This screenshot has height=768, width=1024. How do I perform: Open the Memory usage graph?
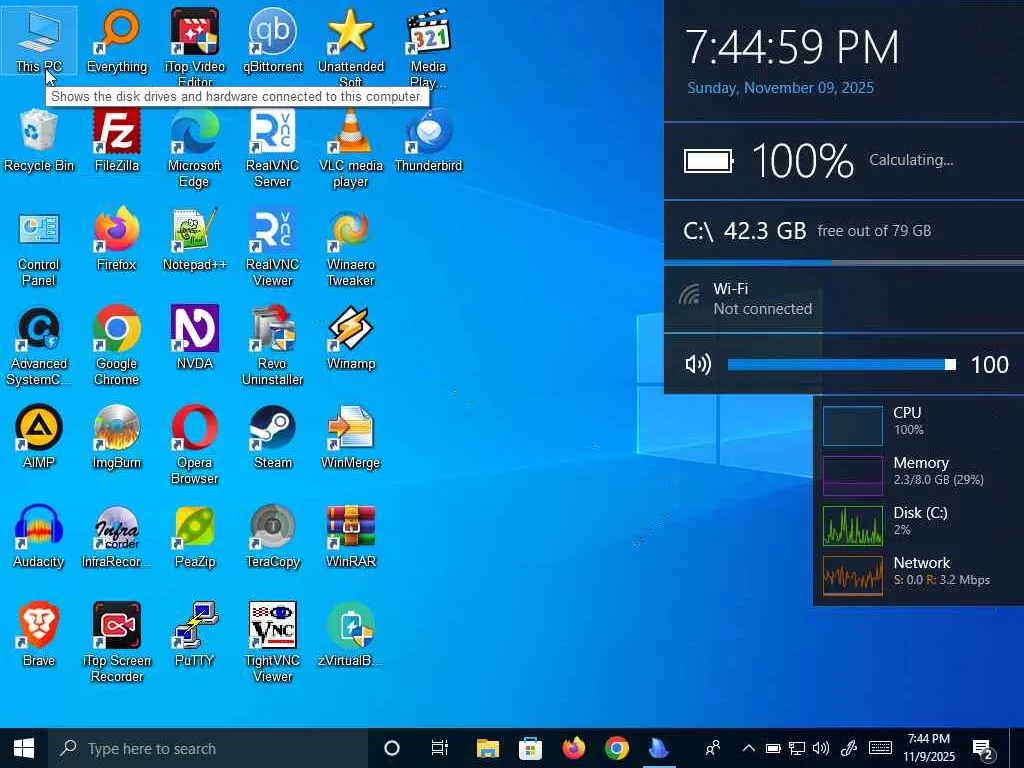tap(853, 475)
